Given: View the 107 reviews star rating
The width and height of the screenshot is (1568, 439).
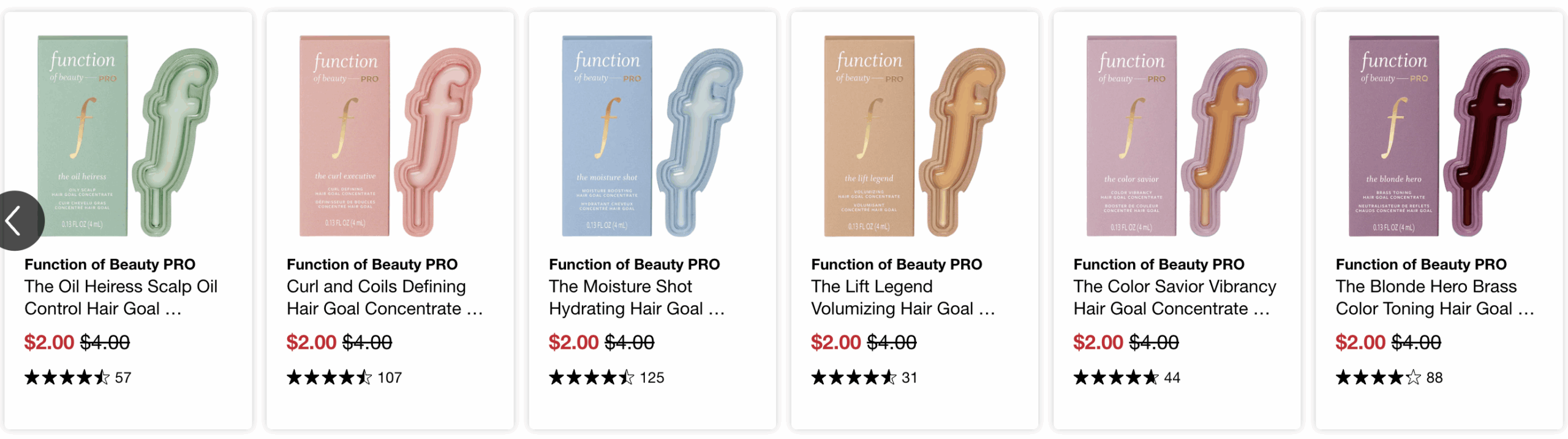Looking at the screenshot, I should pos(344,378).
